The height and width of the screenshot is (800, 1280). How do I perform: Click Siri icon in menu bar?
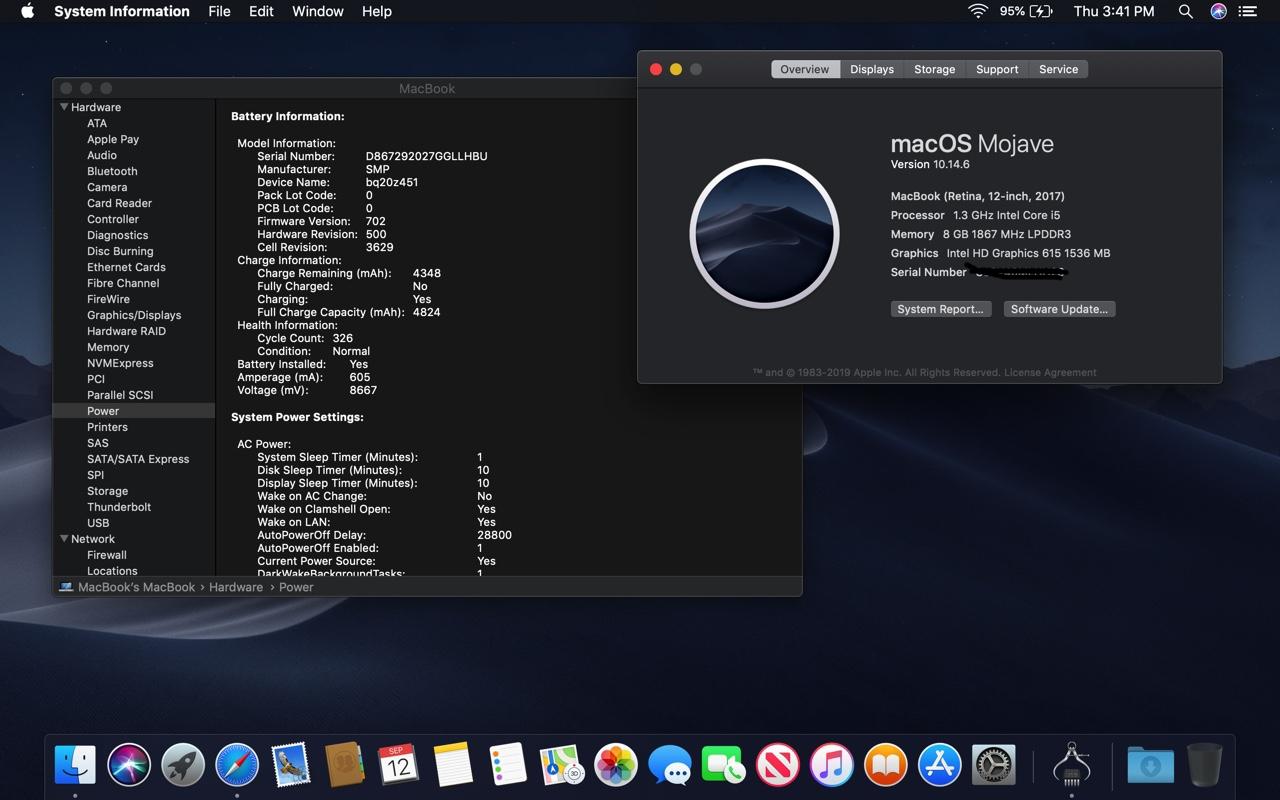click(x=1218, y=11)
